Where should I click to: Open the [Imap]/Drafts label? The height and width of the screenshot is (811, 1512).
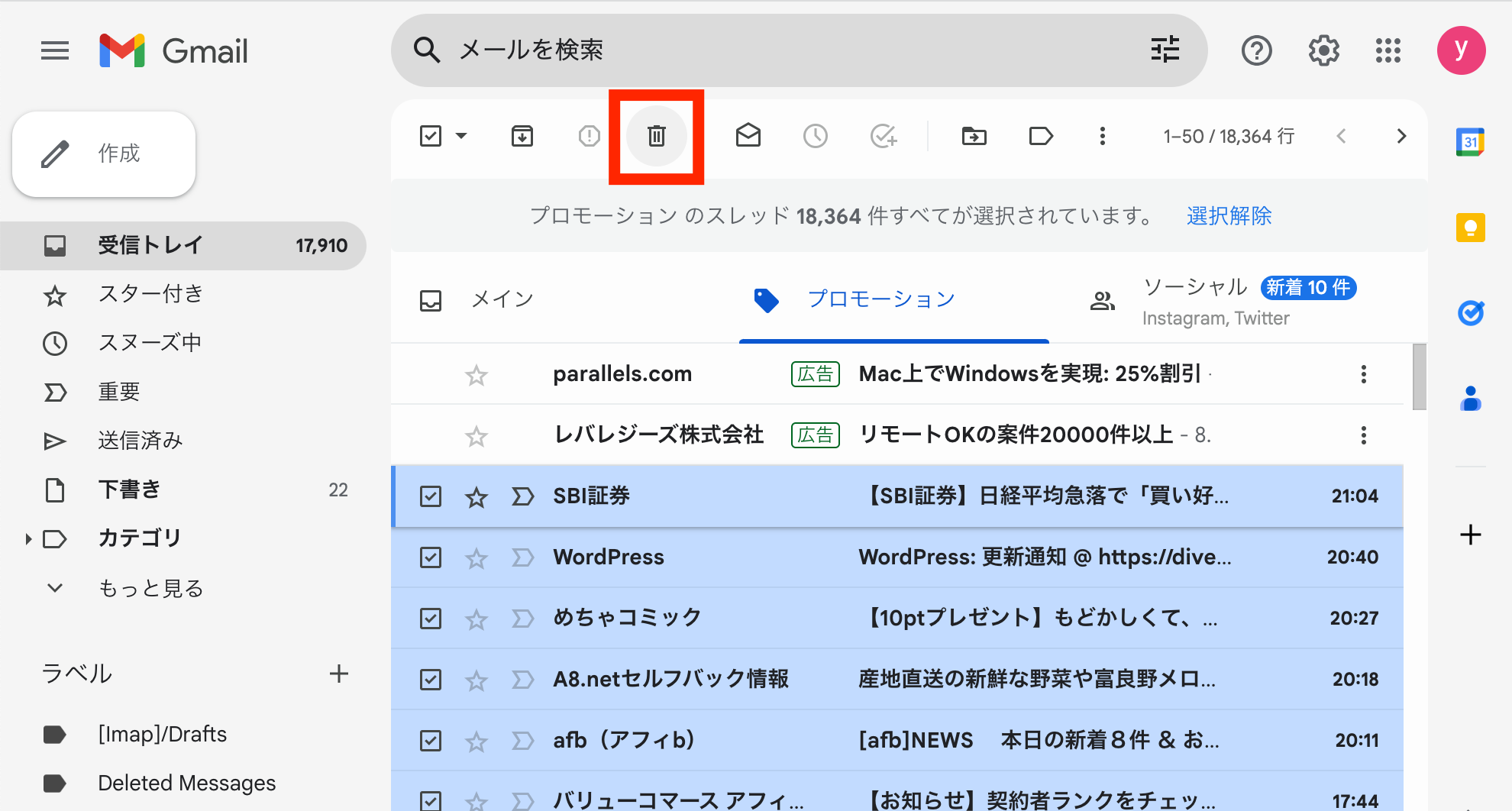coord(183,735)
